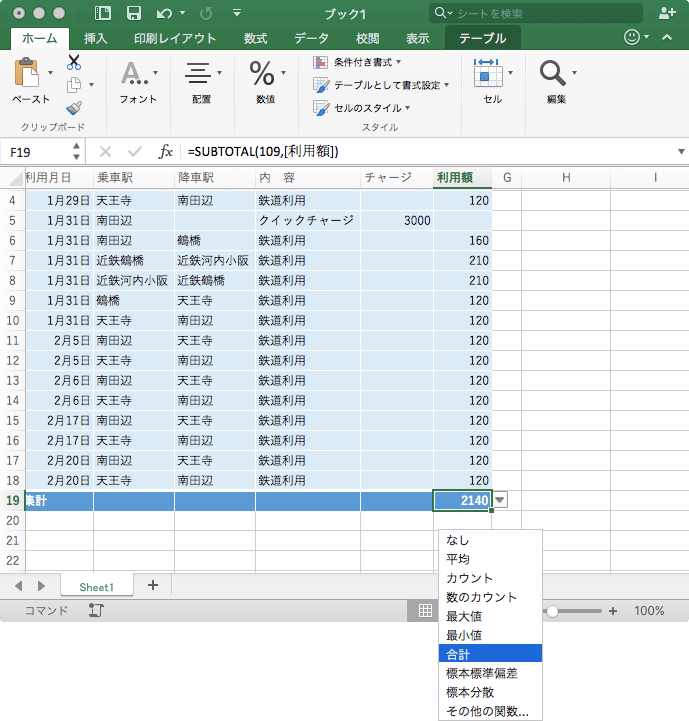Screen dimensions: 689x721
Task: Open the 数値 percent number icon
Action: pyautogui.click(x=262, y=74)
